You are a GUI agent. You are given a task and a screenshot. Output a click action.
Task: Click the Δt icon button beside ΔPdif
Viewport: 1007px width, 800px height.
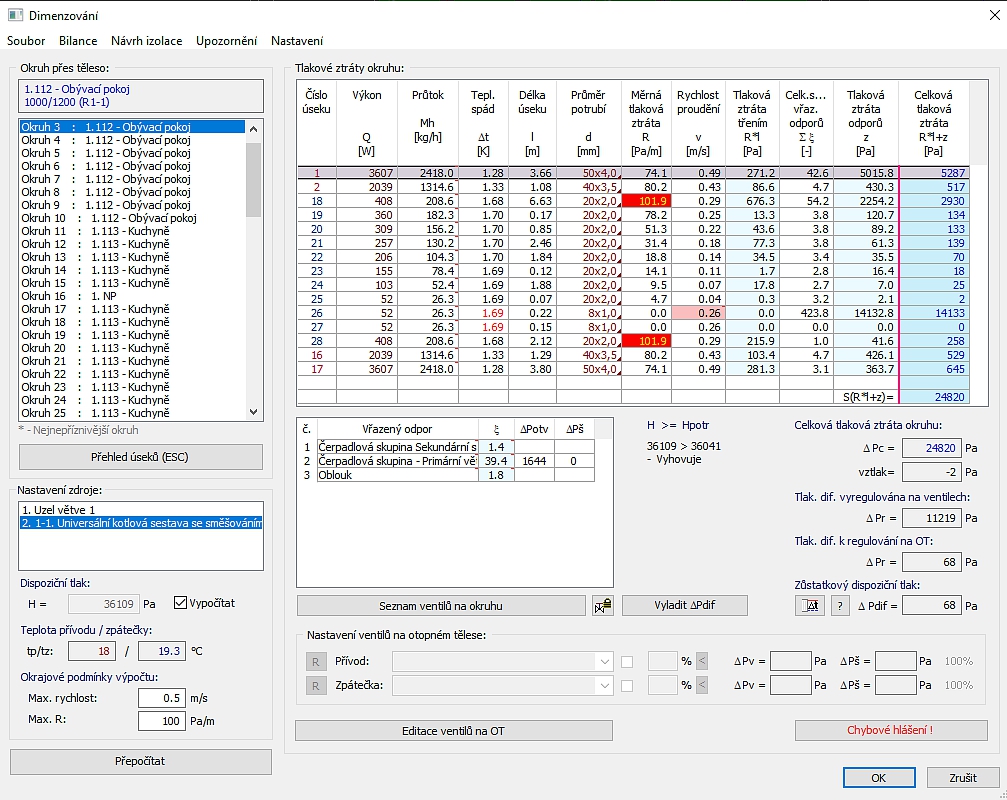pos(810,605)
